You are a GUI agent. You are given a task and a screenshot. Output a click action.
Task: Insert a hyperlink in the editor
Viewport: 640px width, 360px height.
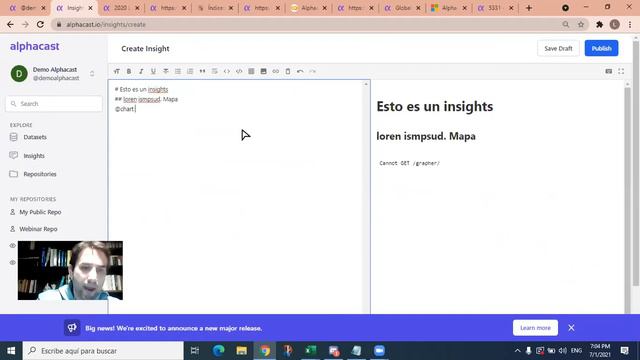[x=276, y=71]
